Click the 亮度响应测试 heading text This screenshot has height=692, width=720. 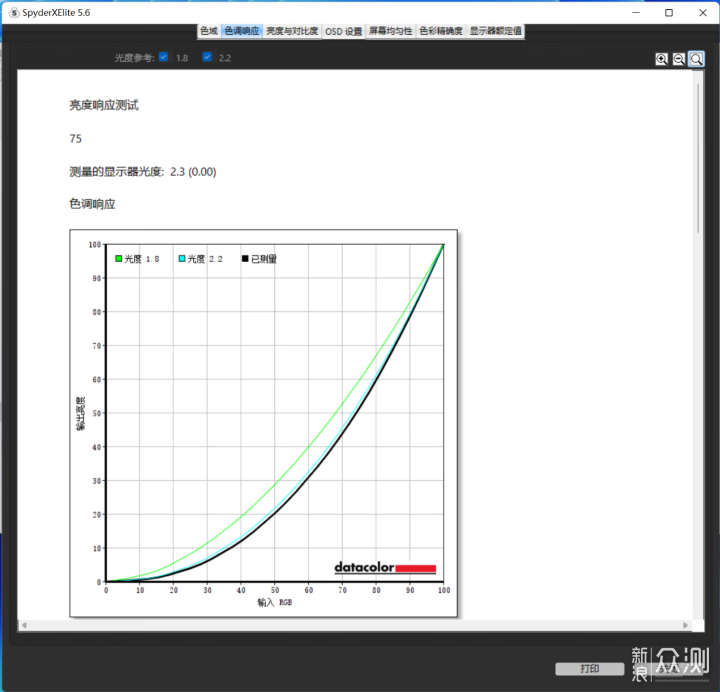tap(104, 105)
